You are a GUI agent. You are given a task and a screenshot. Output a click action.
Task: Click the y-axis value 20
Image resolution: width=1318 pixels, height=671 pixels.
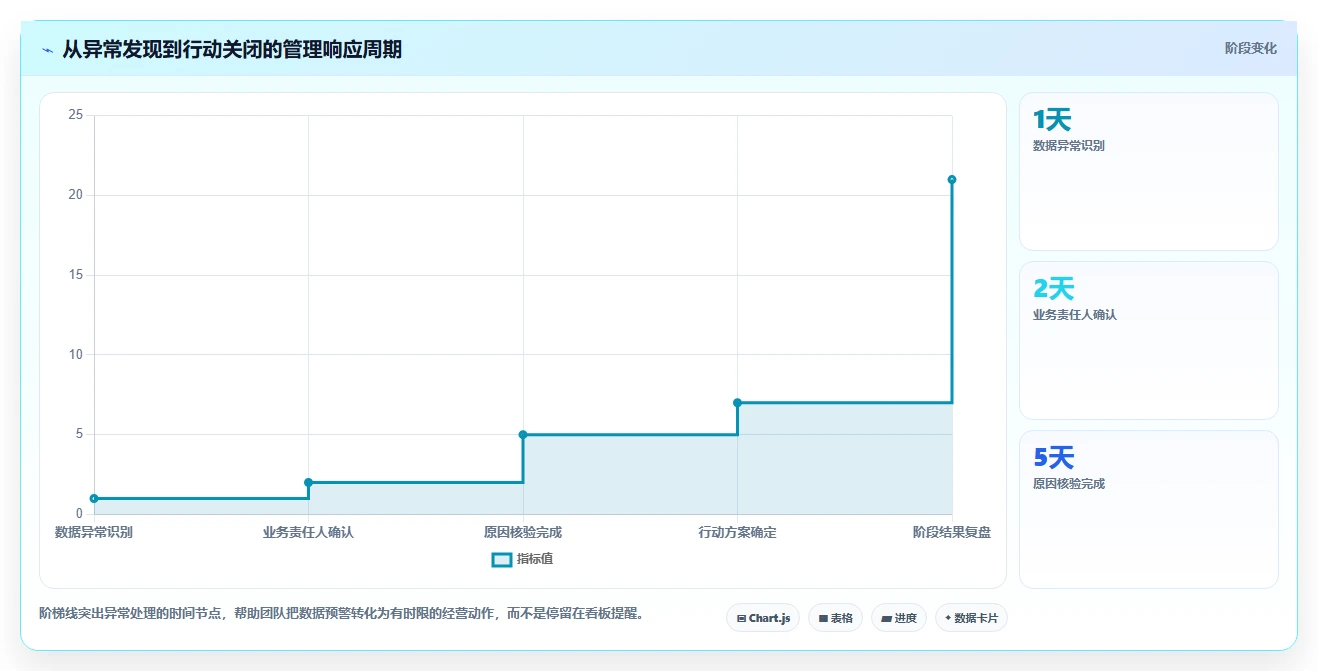coord(75,195)
